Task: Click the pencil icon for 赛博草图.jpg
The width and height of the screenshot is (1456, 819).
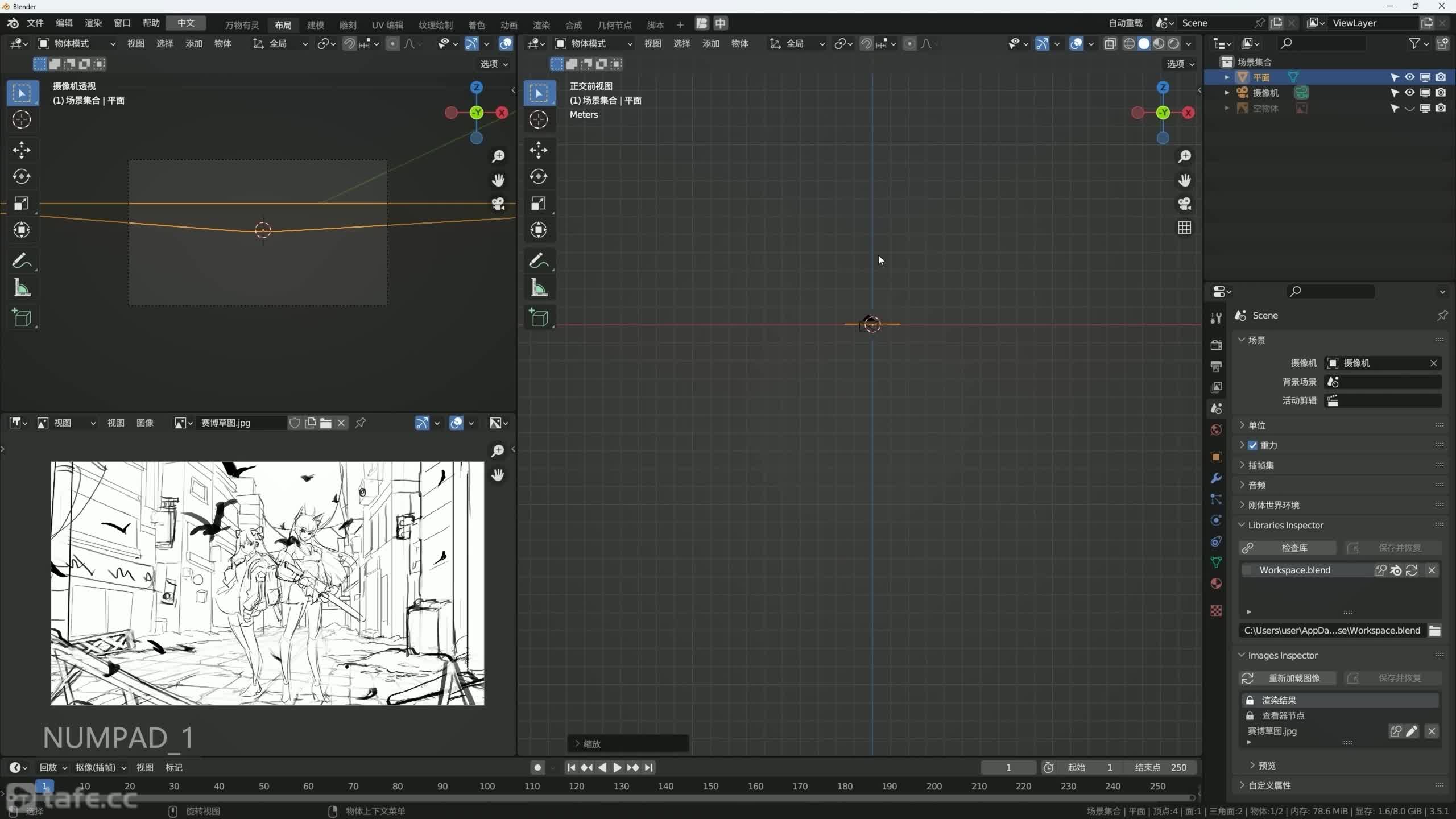Action: tap(1412, 731)
